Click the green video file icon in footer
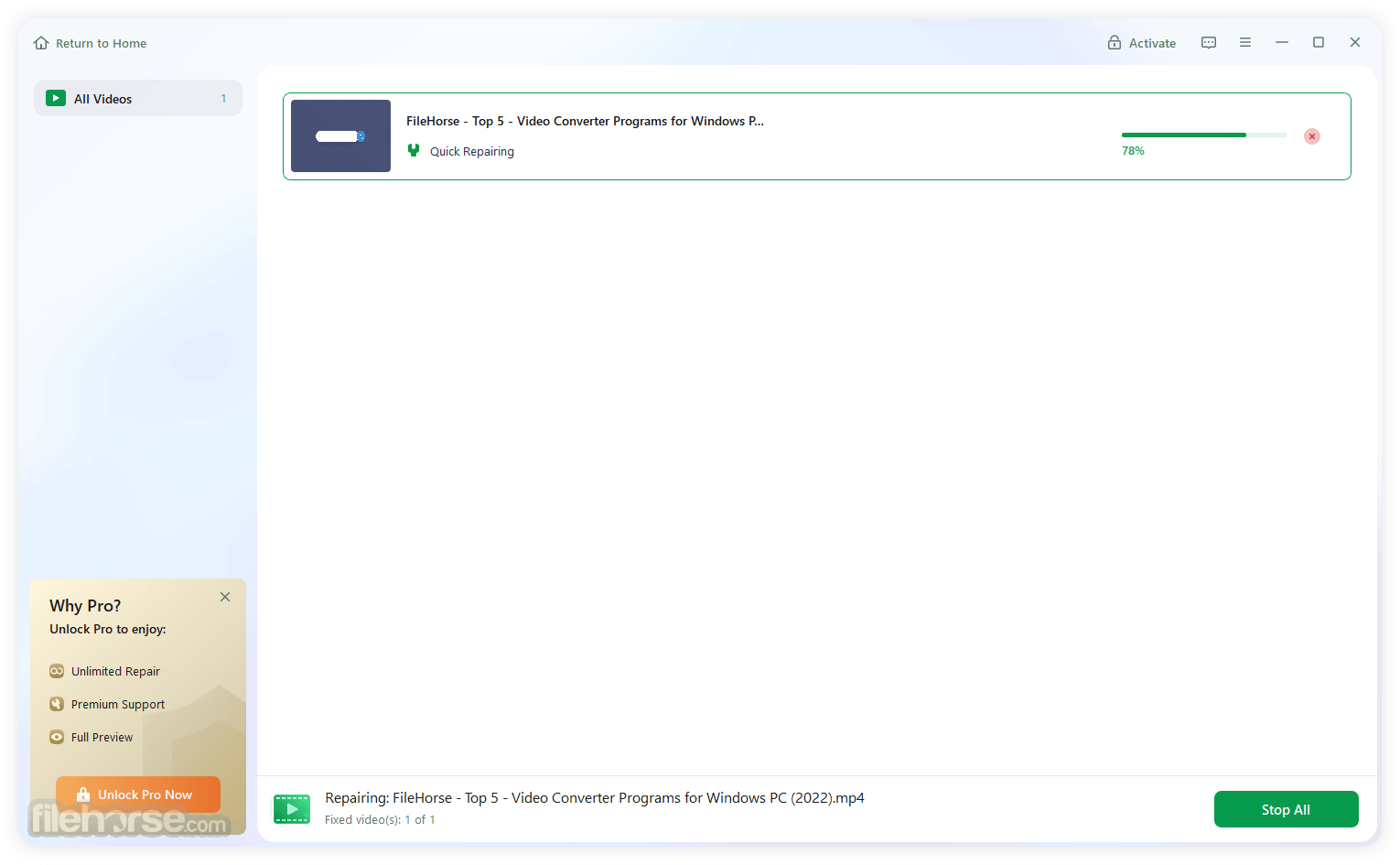This screenshot has height=865, width=1400. [x=292, y=809]
